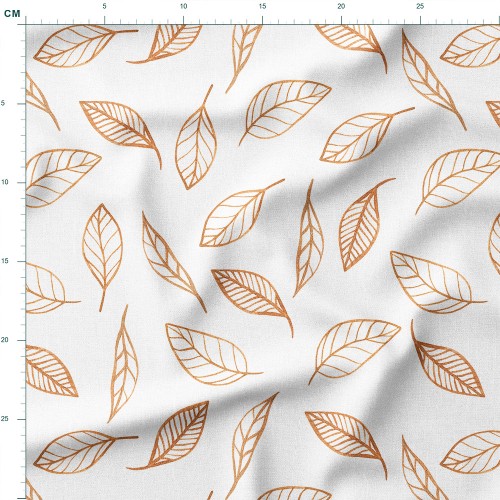
Task: Select the wide leaf below horizontal ruler's 15 mark
Action: tap(285, 112)
